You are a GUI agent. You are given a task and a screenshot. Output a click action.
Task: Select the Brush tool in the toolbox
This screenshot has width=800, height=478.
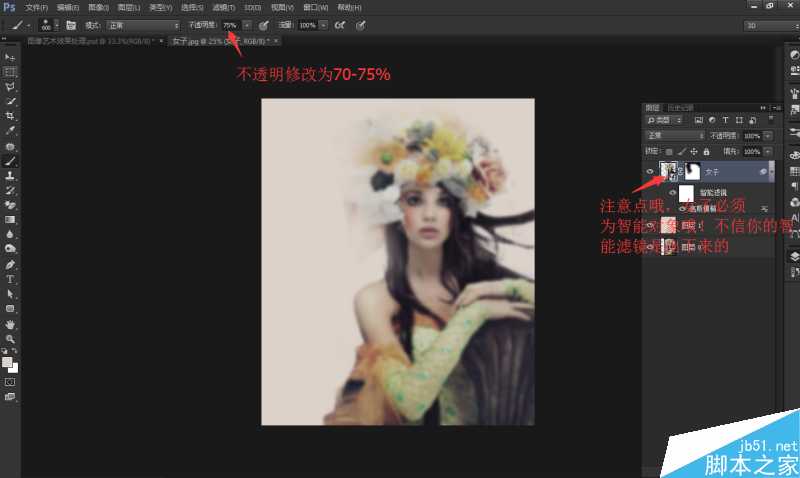tap(10, 160)
